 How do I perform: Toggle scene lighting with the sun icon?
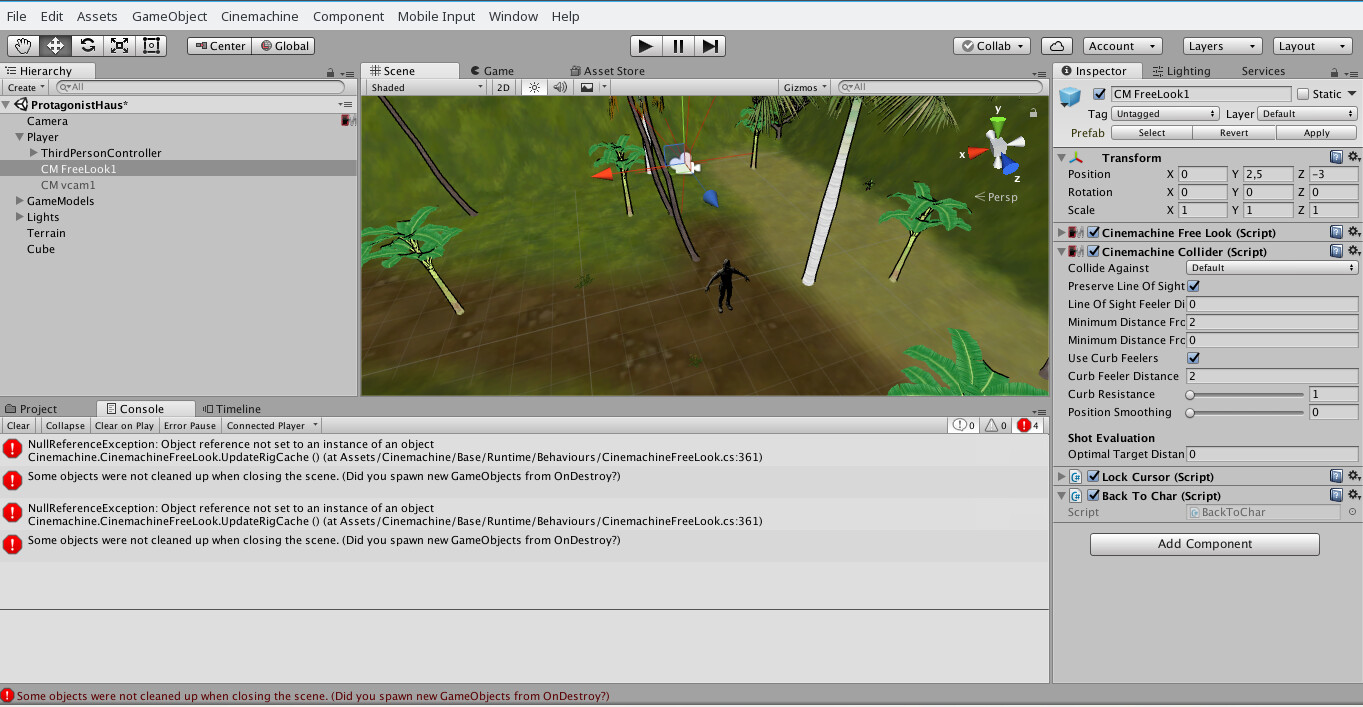(534, 87)
